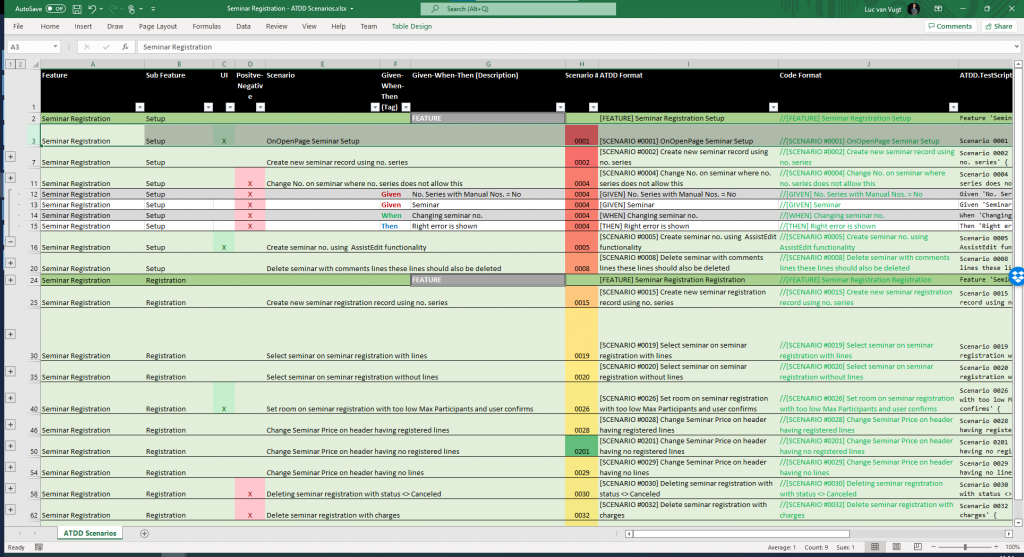
Task: Show outline level 1
Action: (10, 64)
